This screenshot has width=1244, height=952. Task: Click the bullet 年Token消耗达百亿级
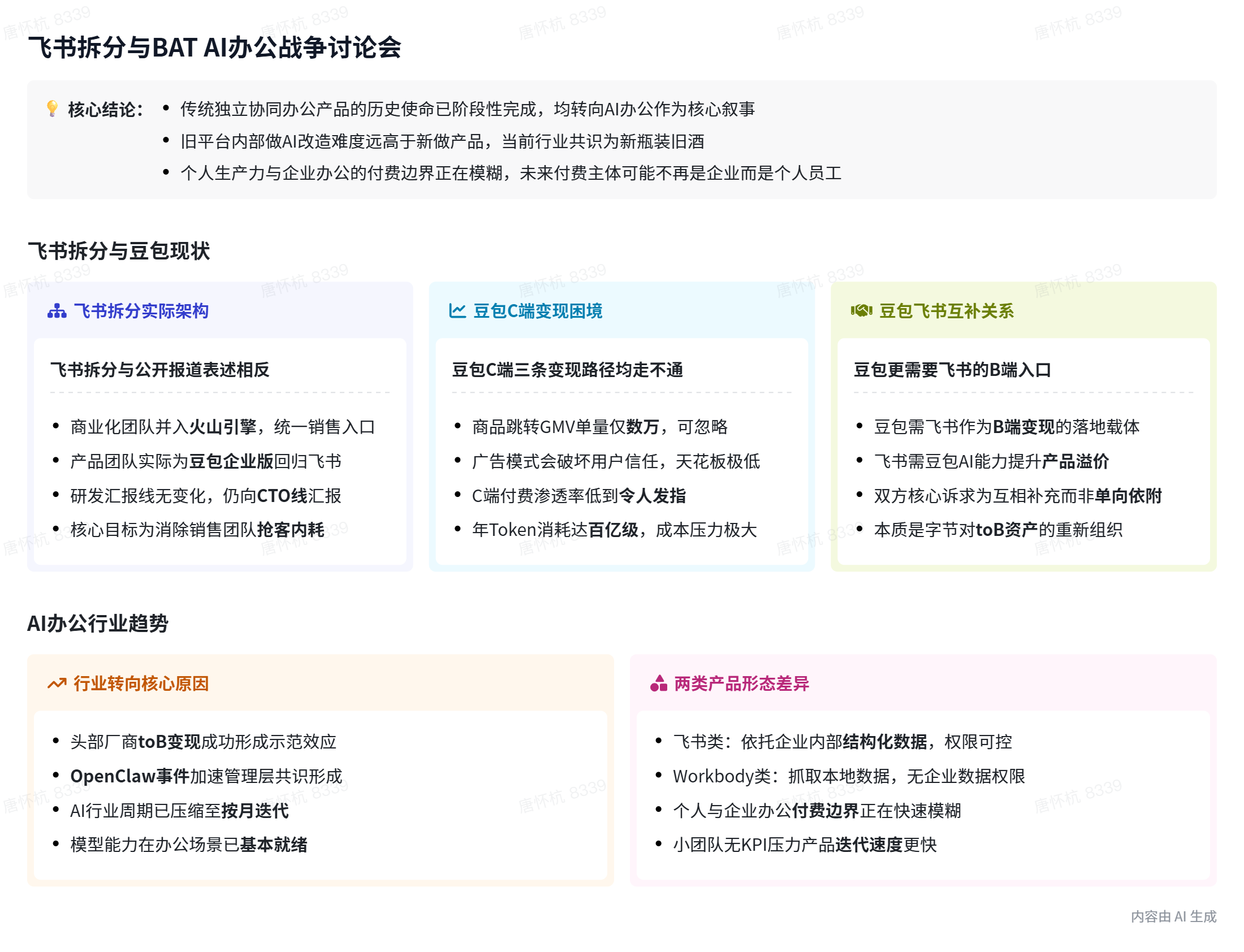(x=615, y=530)
